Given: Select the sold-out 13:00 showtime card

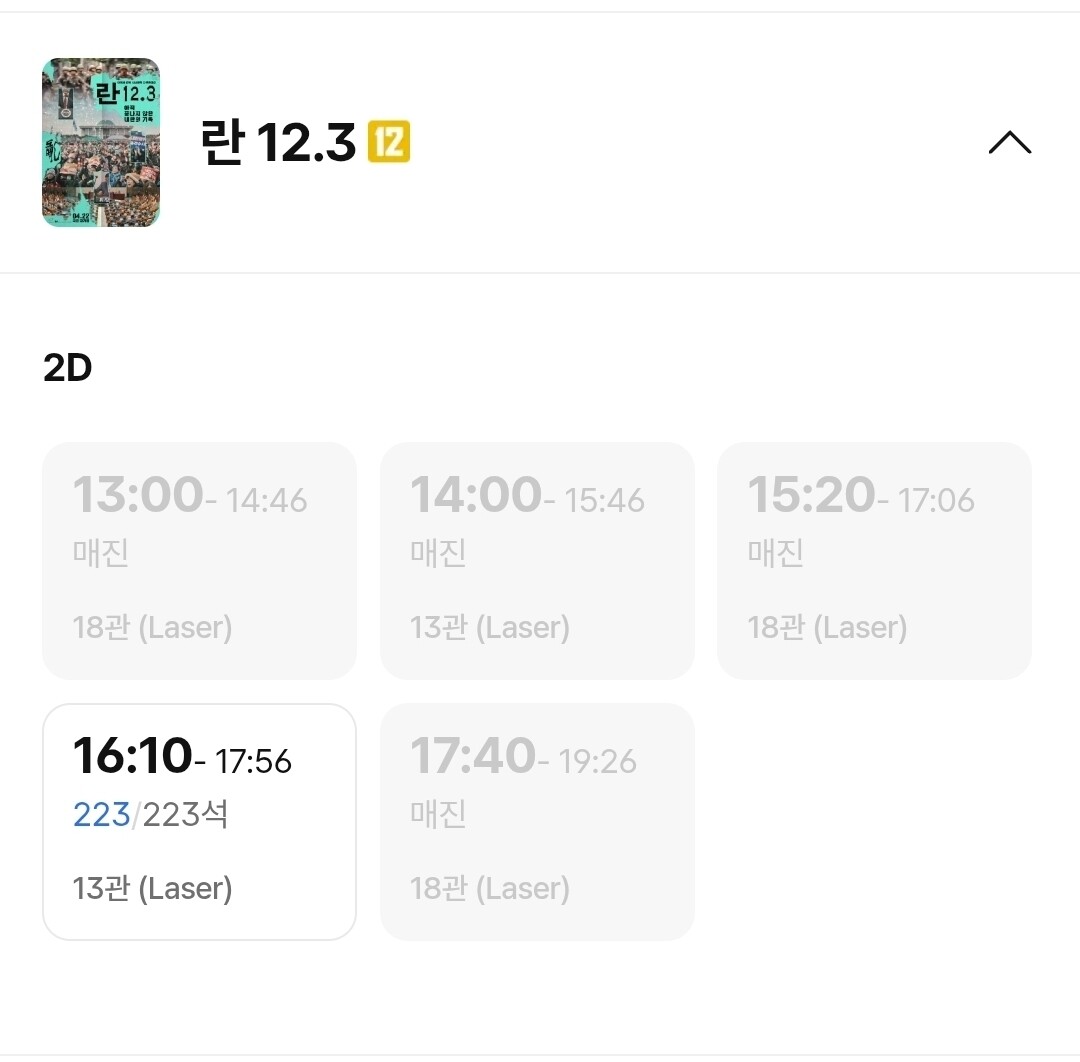Looking at the screenshot, I should pyautogui.click(x=199, y=560).
